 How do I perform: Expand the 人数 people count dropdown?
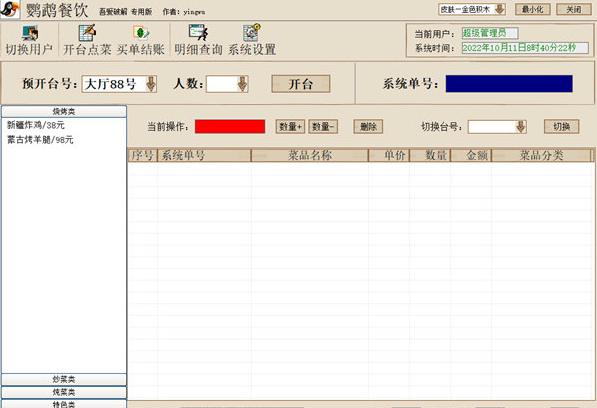pyautogui.click(x=243, y=84)
